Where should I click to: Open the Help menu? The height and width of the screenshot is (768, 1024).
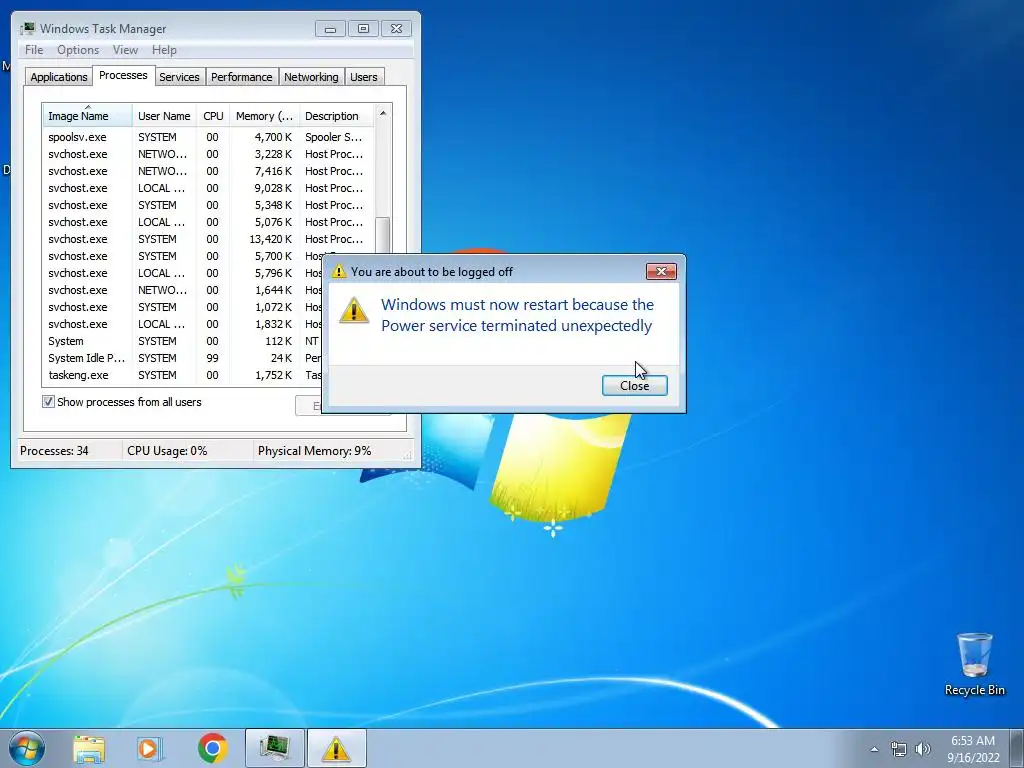point(164,50)
